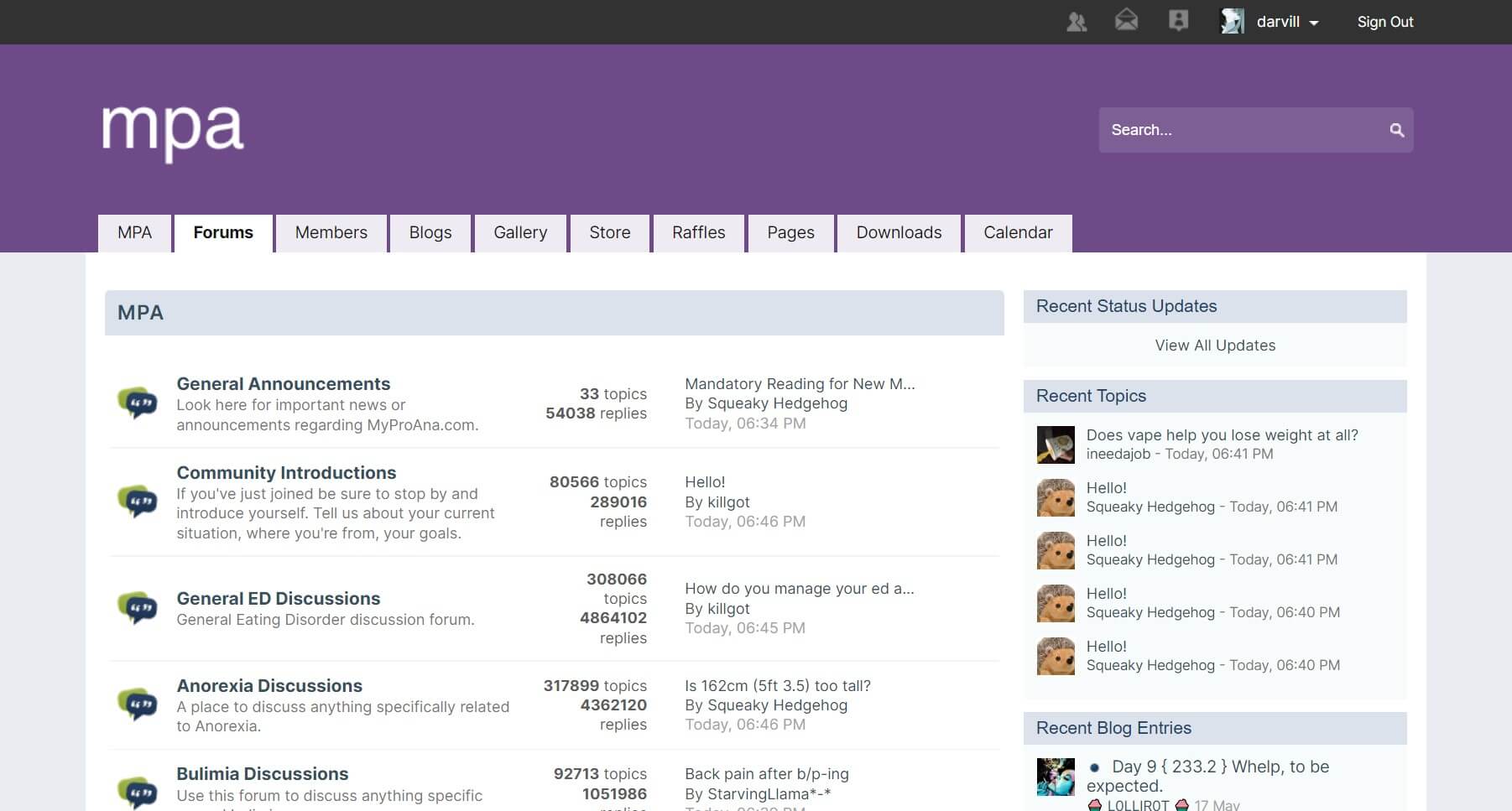Image resolution: width=1512 pixels, height=811 pixels.
Task: Click the Recent Status Updates header
Action: coord(1215,307)
